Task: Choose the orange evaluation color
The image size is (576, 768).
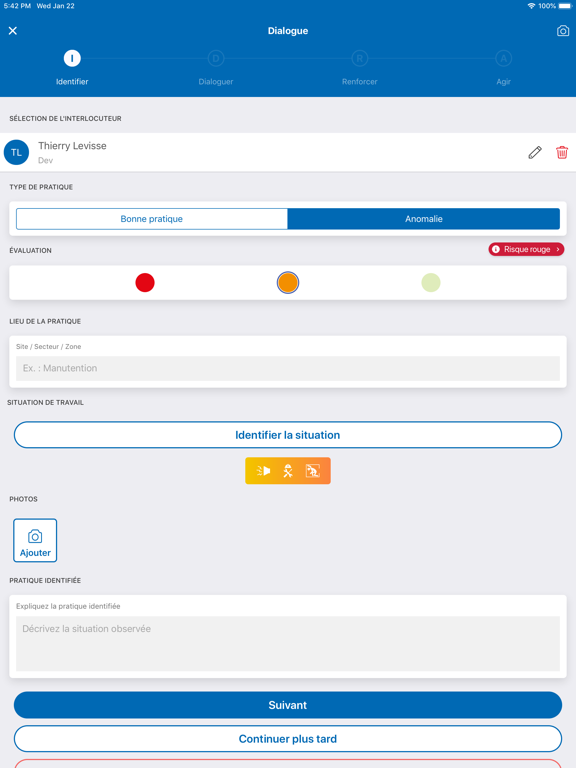Action: [288, 283]
